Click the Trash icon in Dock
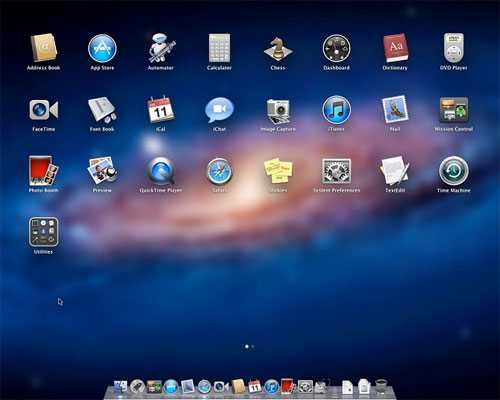 tap(381, 386)
